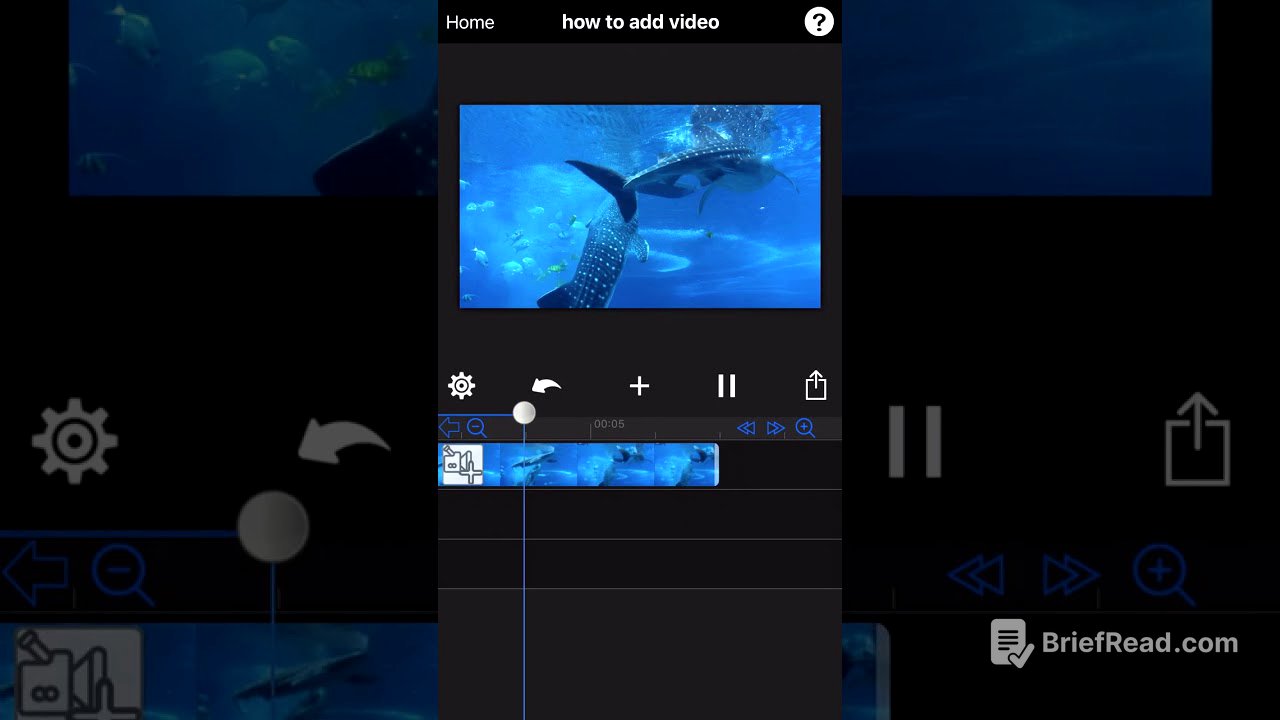Go back to Home

(470, 22)
